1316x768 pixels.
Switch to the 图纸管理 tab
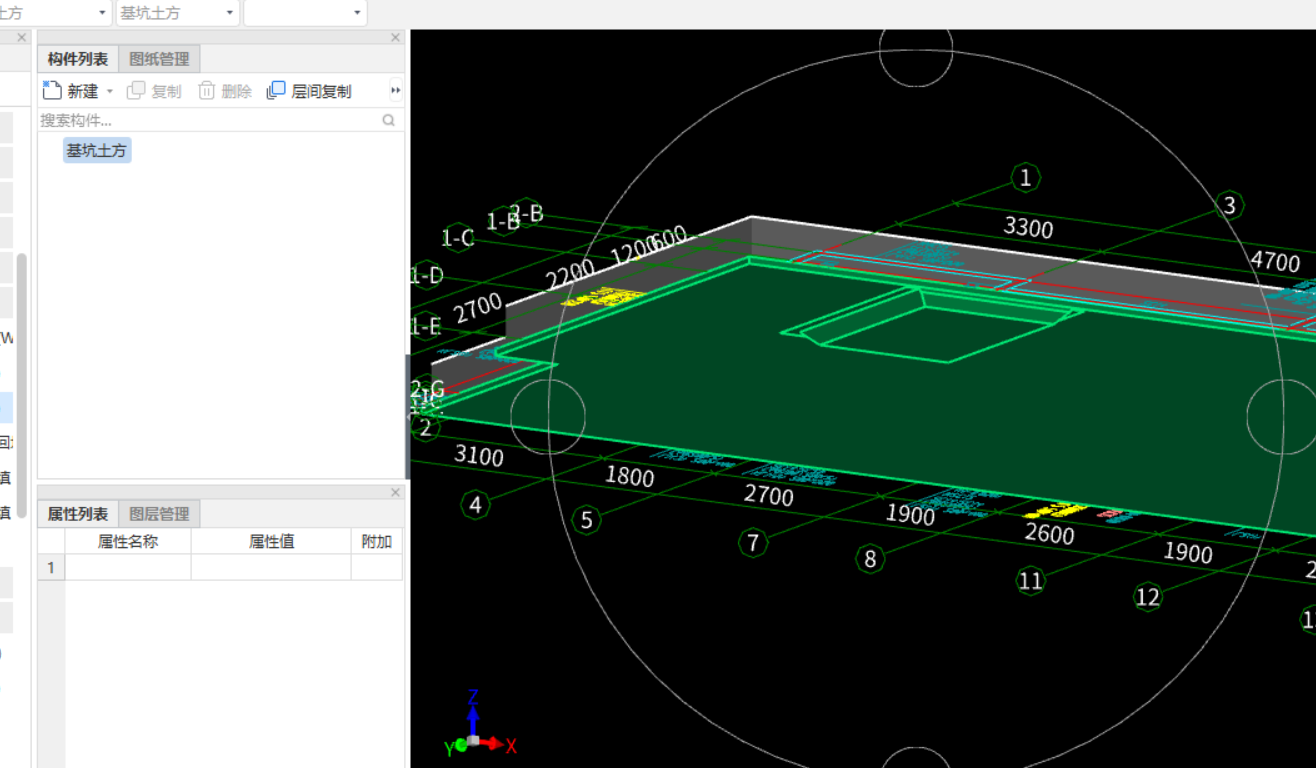pos(159,59)
